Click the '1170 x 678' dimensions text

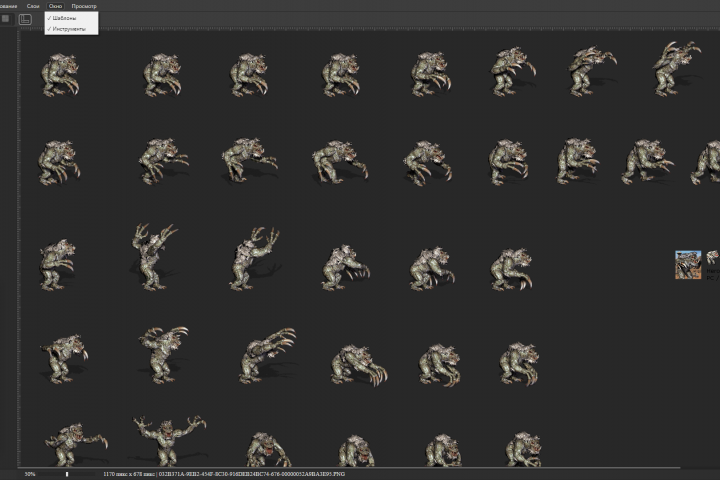[129, 474]
